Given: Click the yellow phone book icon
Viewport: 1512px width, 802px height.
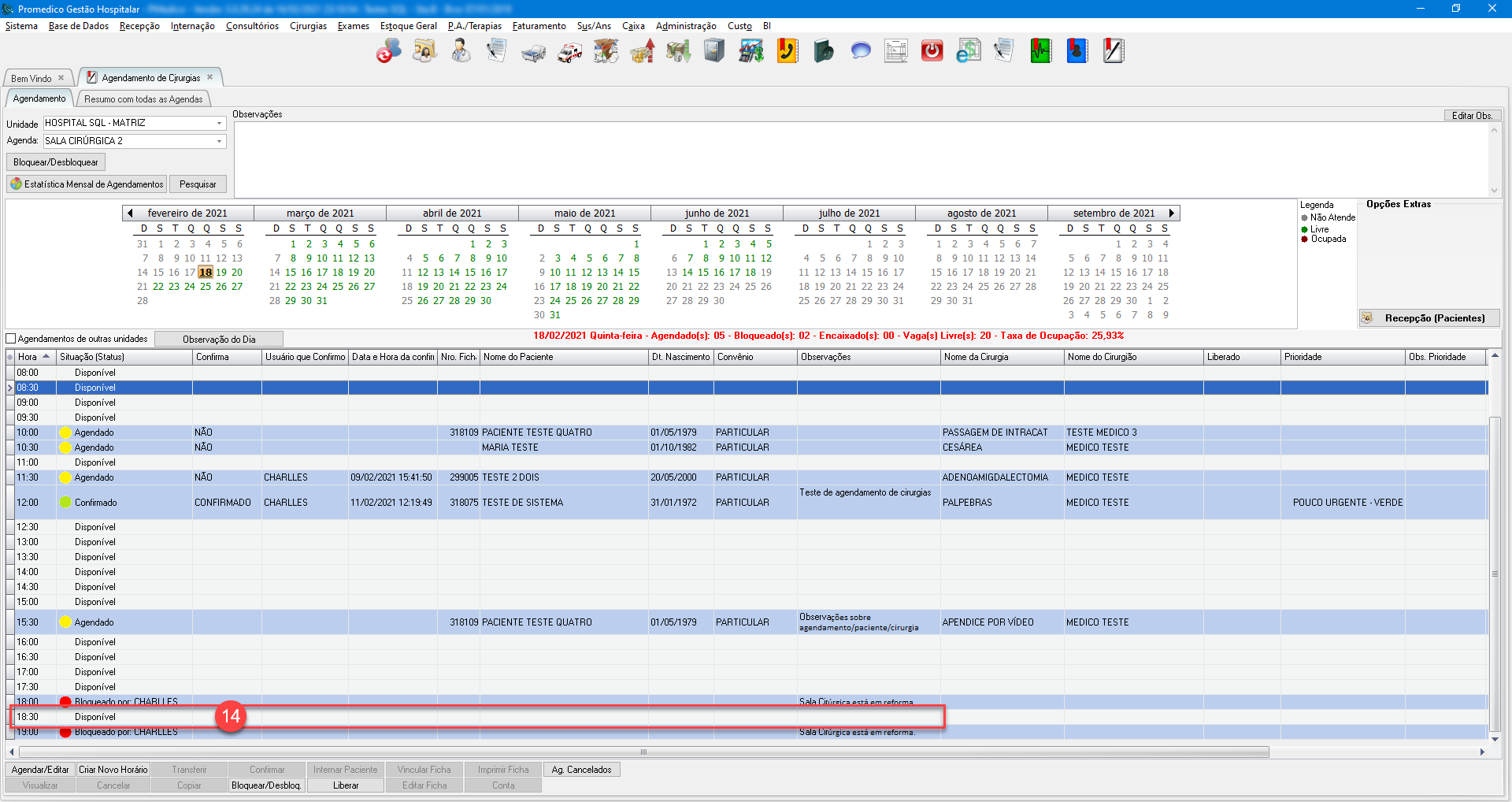Looking at the screenshot, I should click(x=787, y=51).
